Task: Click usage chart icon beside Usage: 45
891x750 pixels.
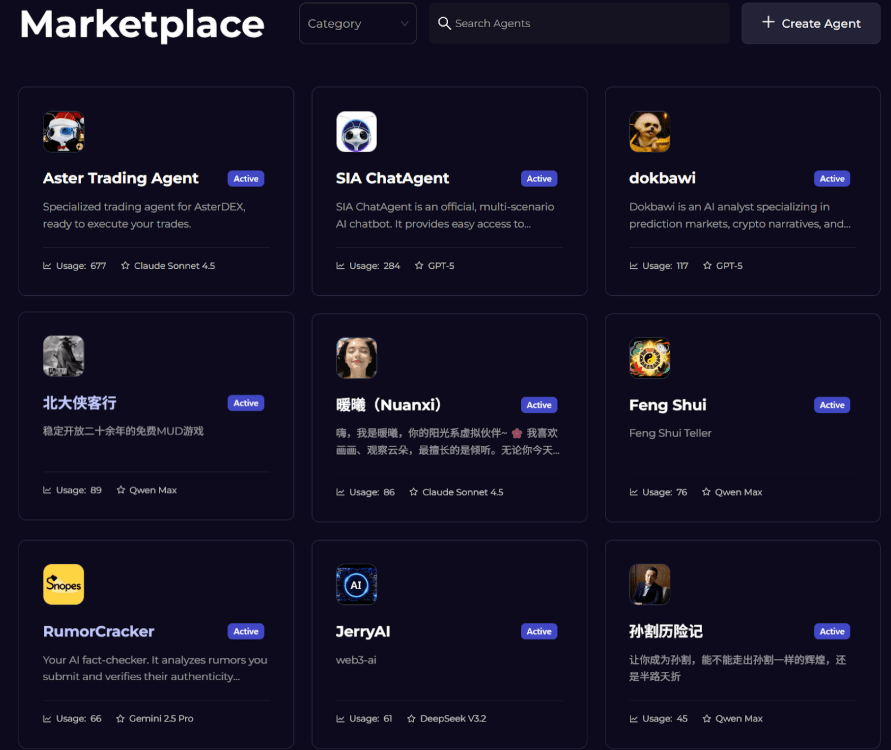Action: pyautogui.click(x=634, y=719)
